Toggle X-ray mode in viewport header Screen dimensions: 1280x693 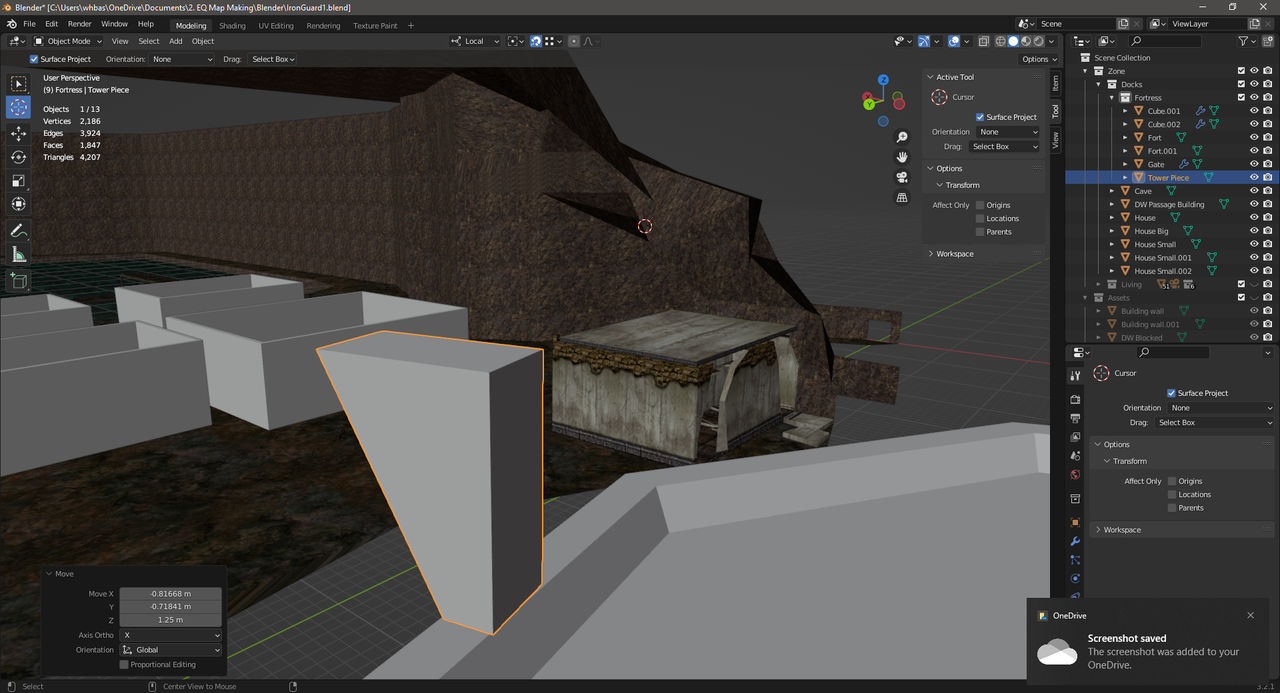pos(984,41)
